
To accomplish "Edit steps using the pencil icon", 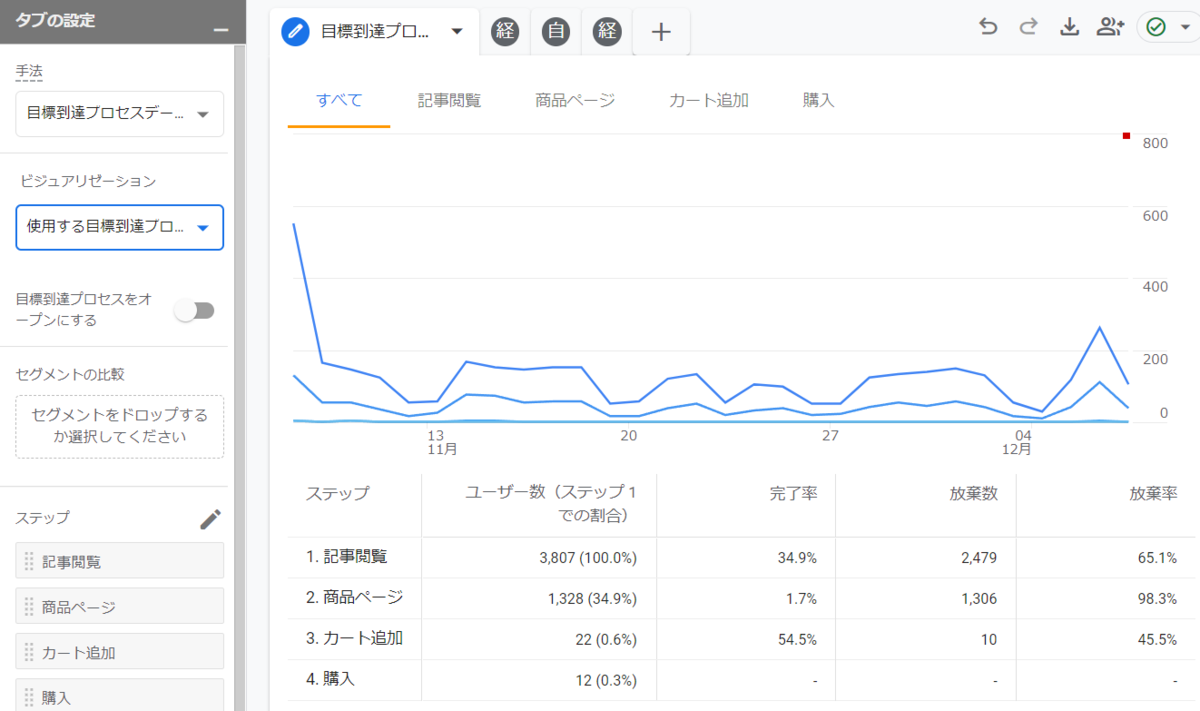I will click(x=210, y=518).
